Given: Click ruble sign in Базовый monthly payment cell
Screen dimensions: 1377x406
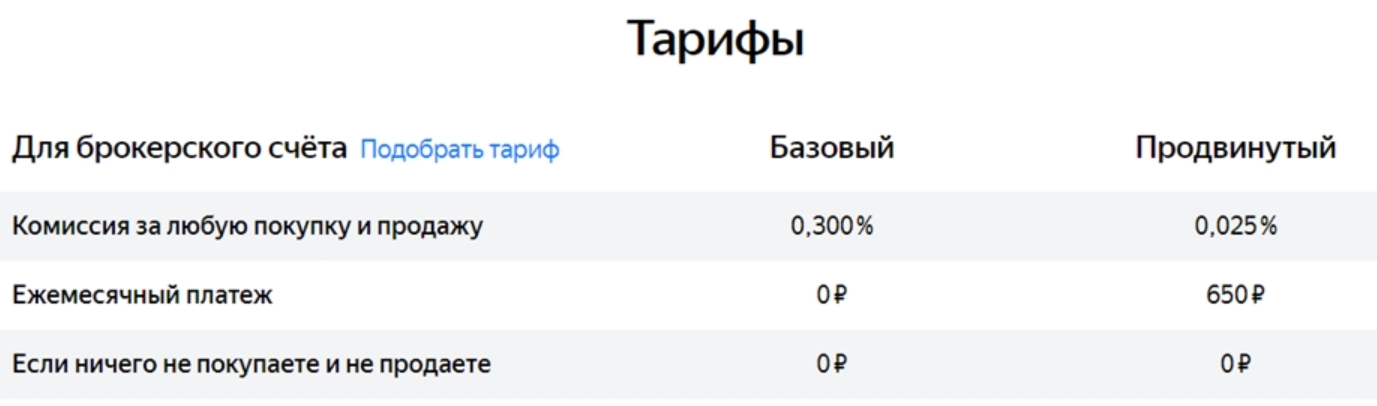Looking at the screenshot, I should pyautogui.click(x=840, y=295).
